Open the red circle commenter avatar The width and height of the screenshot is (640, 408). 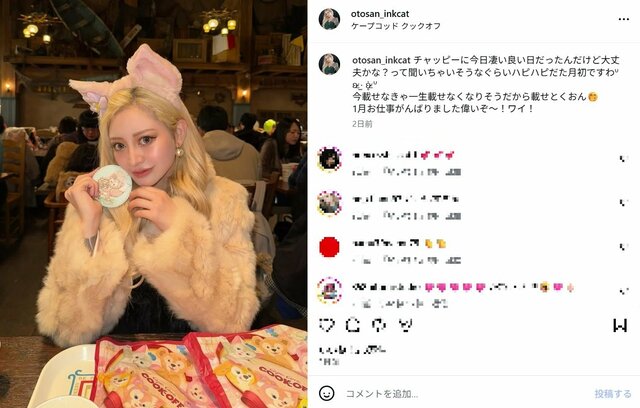(x=329, y=247)
